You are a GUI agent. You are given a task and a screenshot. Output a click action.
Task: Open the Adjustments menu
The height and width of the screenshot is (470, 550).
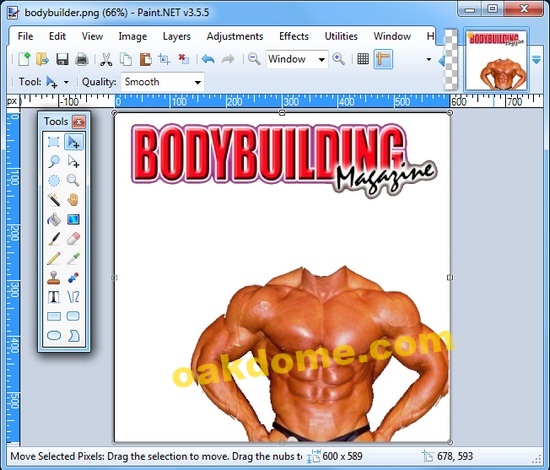point(235,36)
